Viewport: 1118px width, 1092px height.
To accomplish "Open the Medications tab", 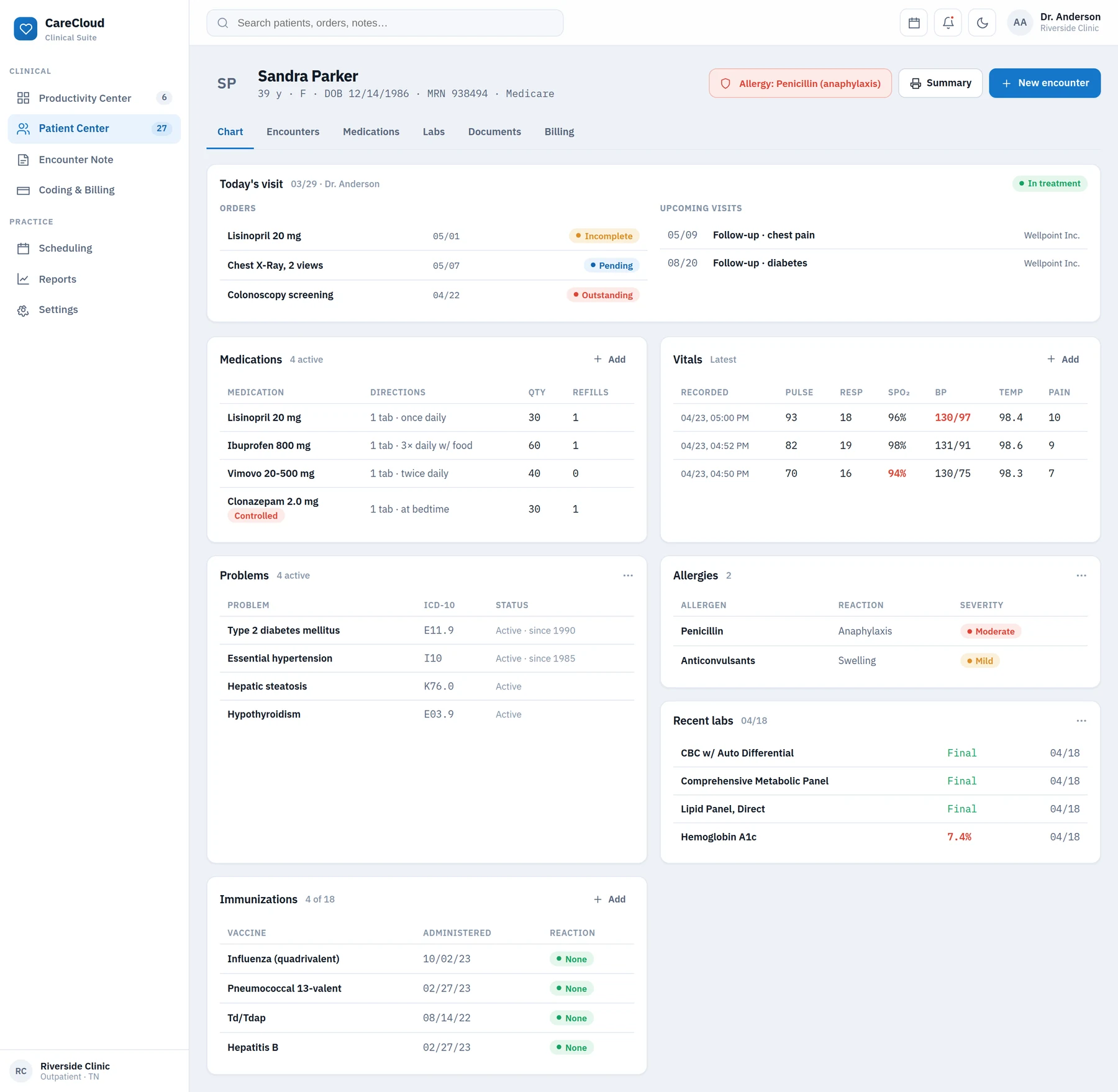I will (x=371, y=132).
